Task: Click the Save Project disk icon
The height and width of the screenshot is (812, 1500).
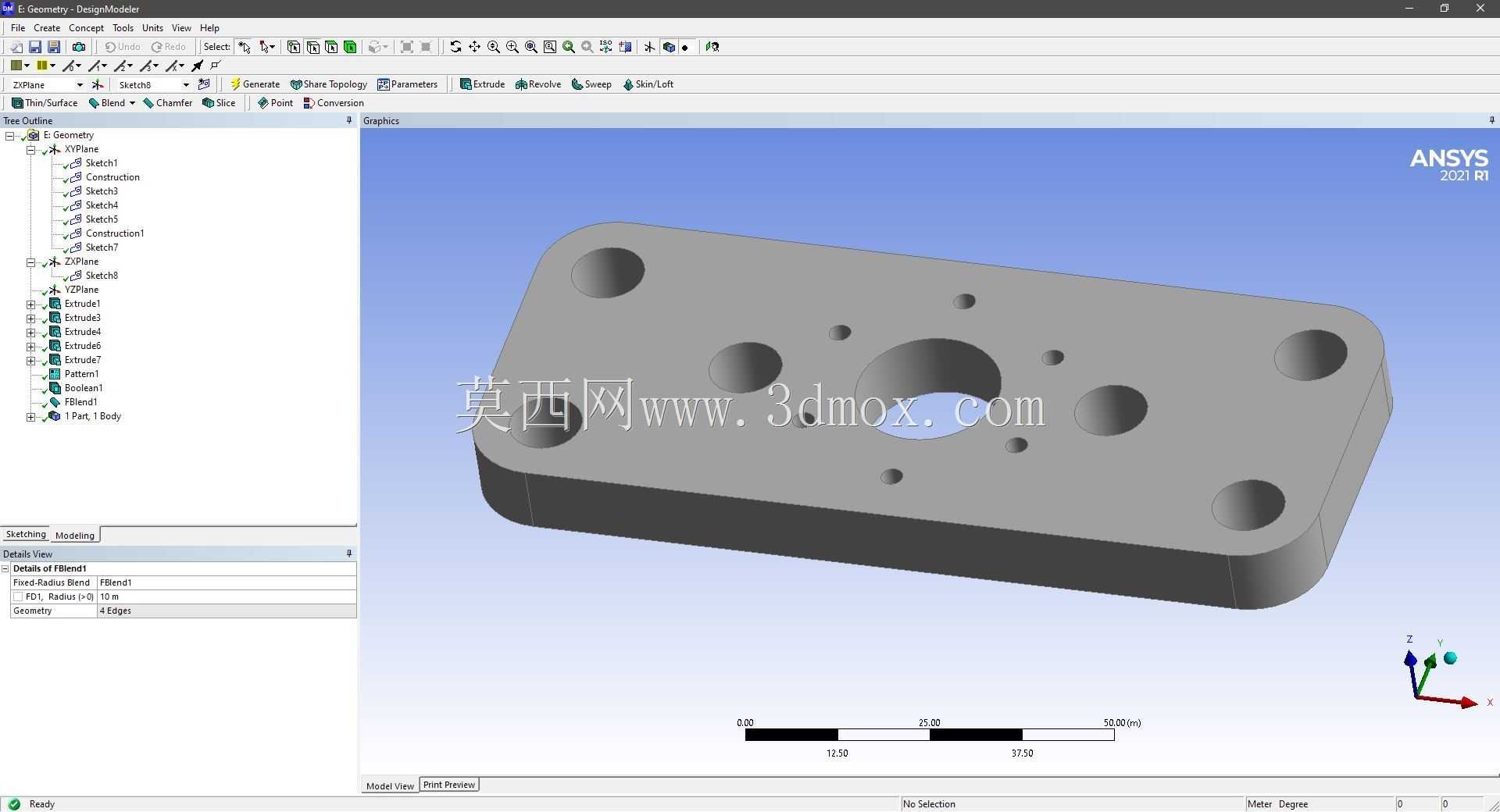Action: pos(35,47)
